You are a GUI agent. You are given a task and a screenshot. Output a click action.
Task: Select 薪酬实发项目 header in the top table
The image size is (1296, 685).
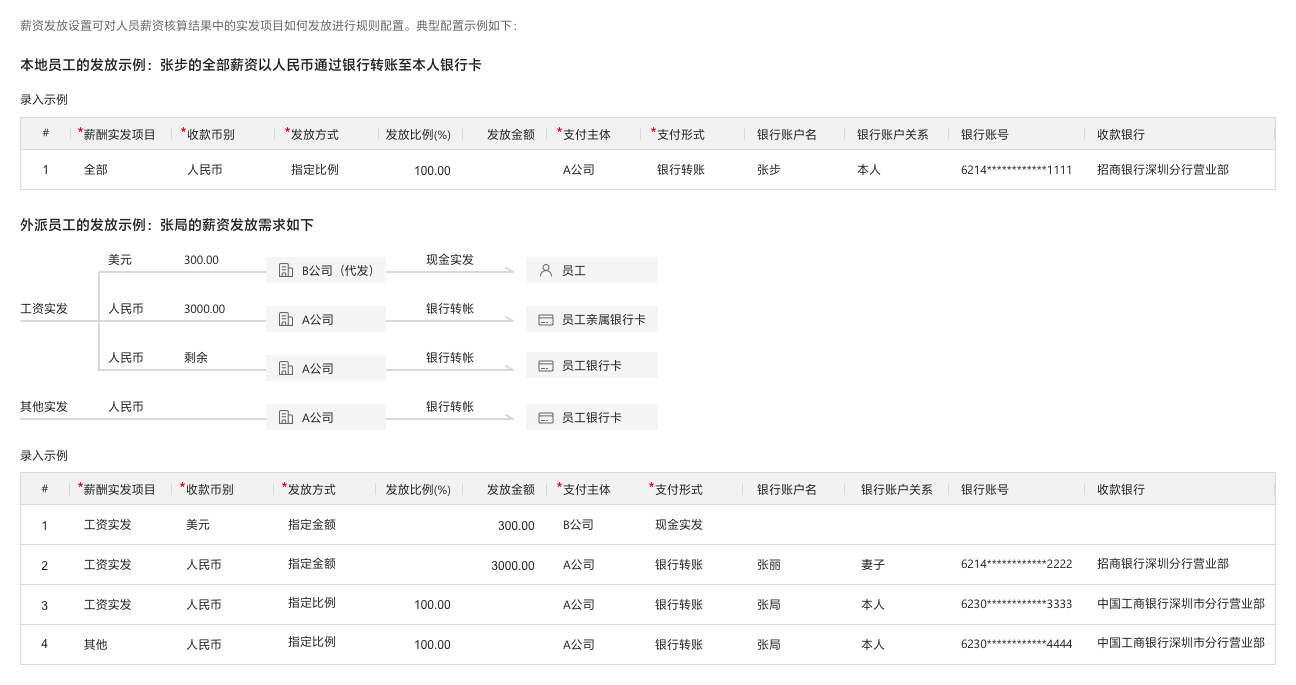point(119,134)
